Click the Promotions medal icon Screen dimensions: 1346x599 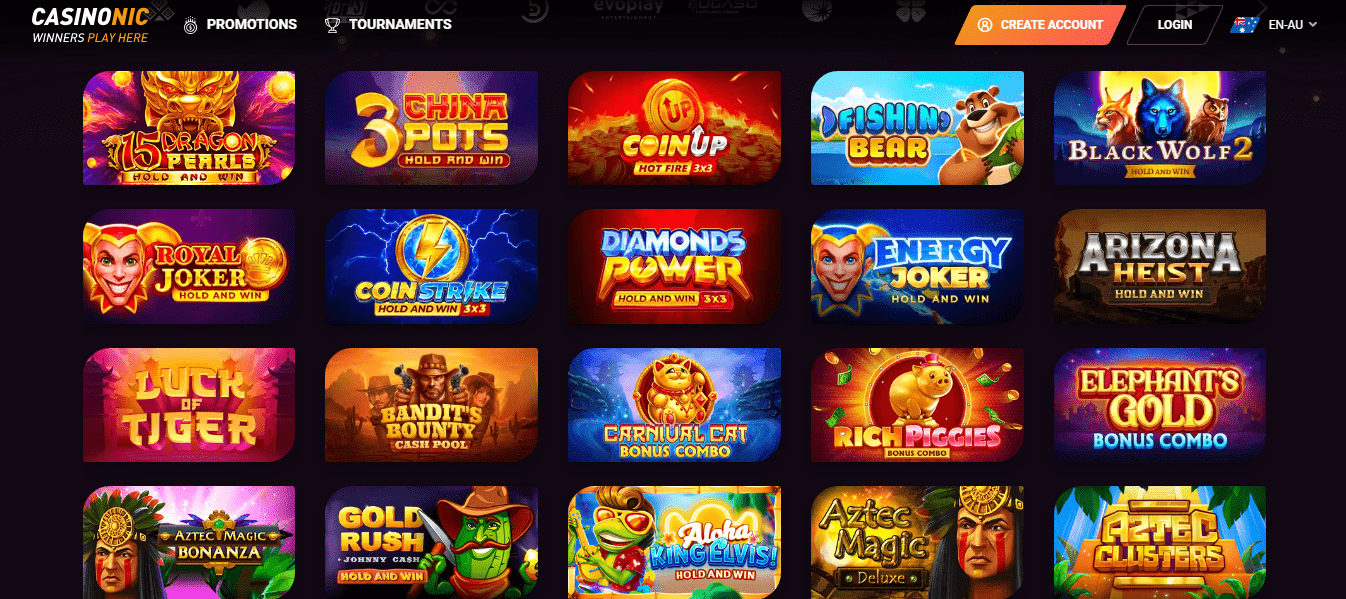[191, 25]
